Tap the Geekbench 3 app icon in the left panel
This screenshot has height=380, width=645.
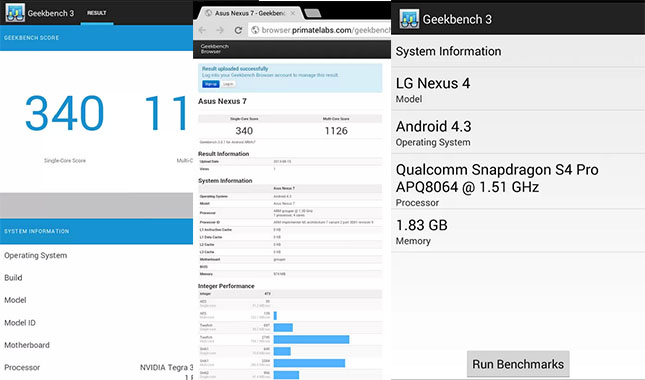pyautogui.click(x=15, y=13)
